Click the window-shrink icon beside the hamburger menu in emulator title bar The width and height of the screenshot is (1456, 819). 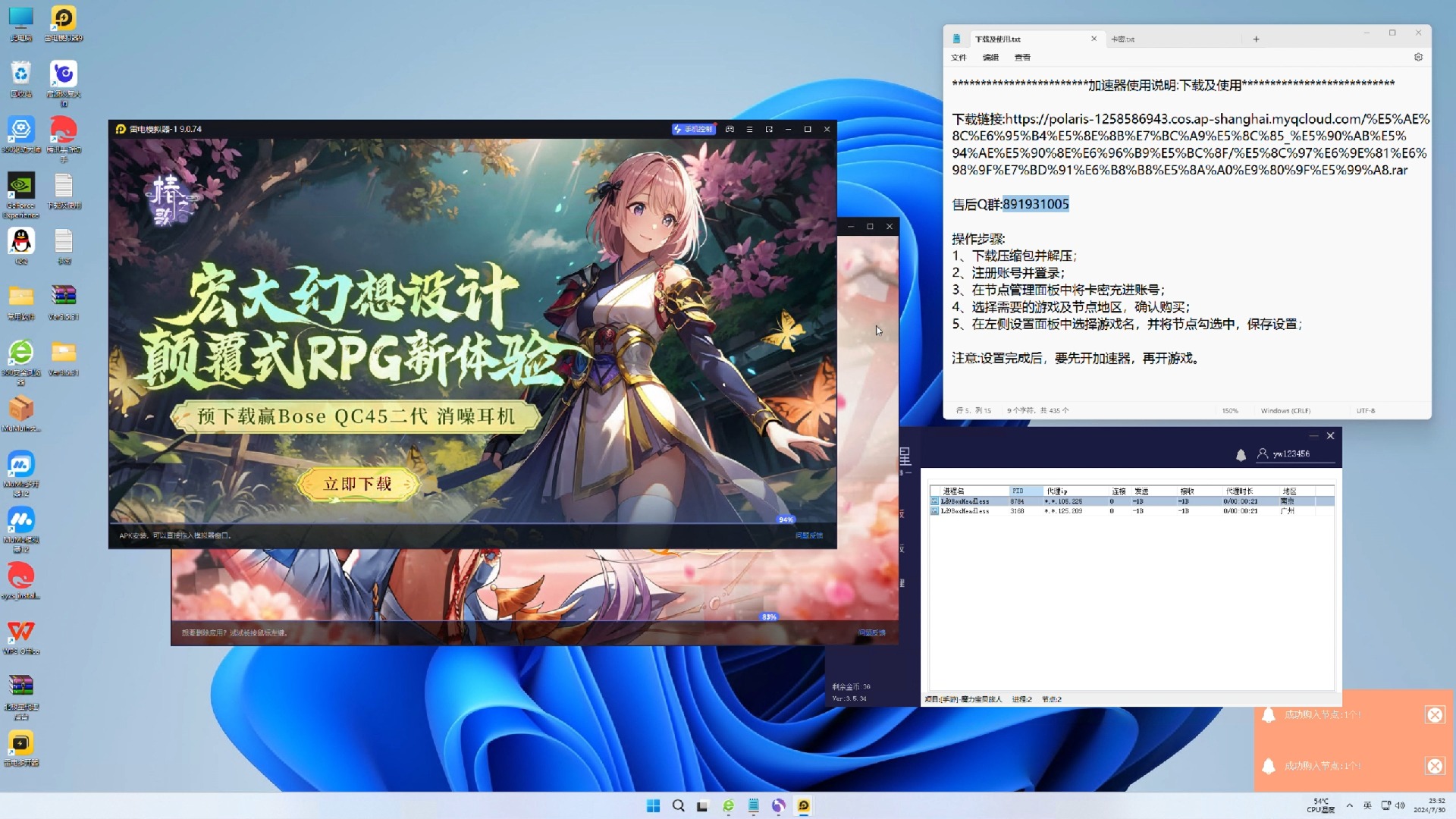pyautogui.click(x=769, y=130)
